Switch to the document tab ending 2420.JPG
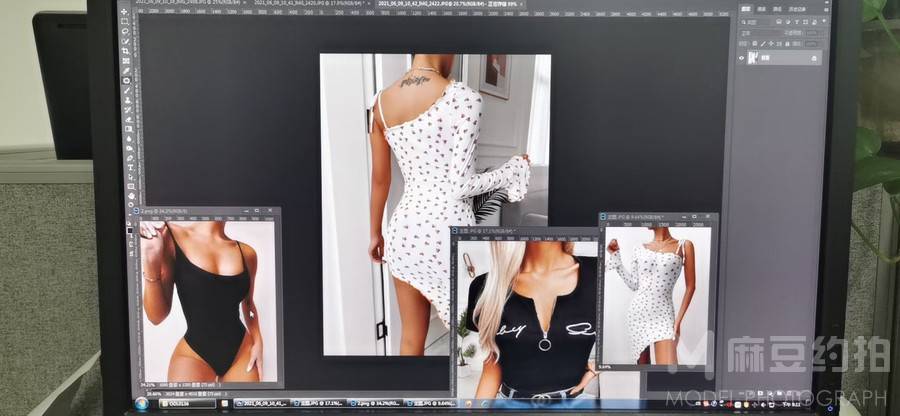 point(311,3)
